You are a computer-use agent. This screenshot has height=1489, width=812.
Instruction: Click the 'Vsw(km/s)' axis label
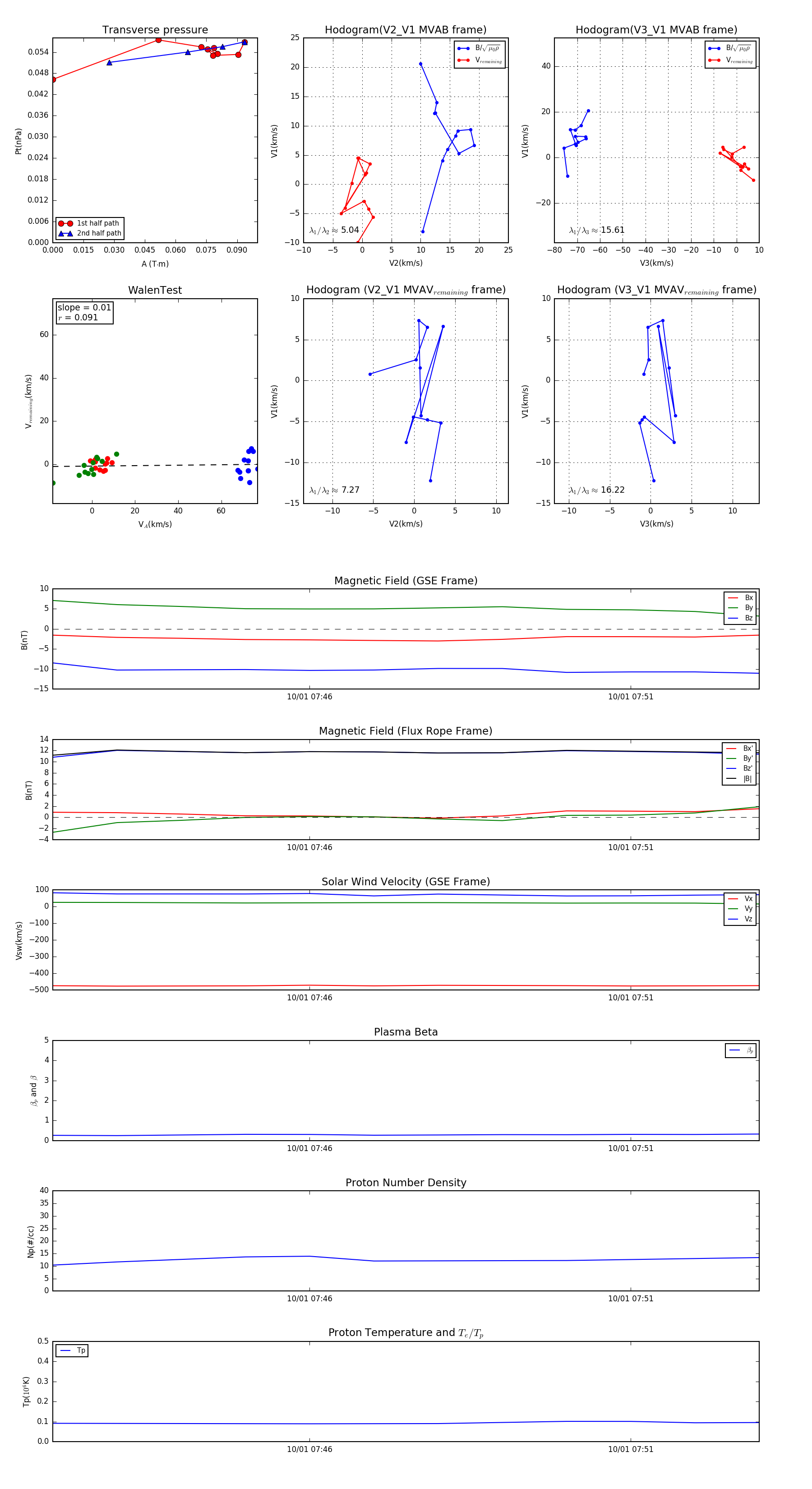18,940
